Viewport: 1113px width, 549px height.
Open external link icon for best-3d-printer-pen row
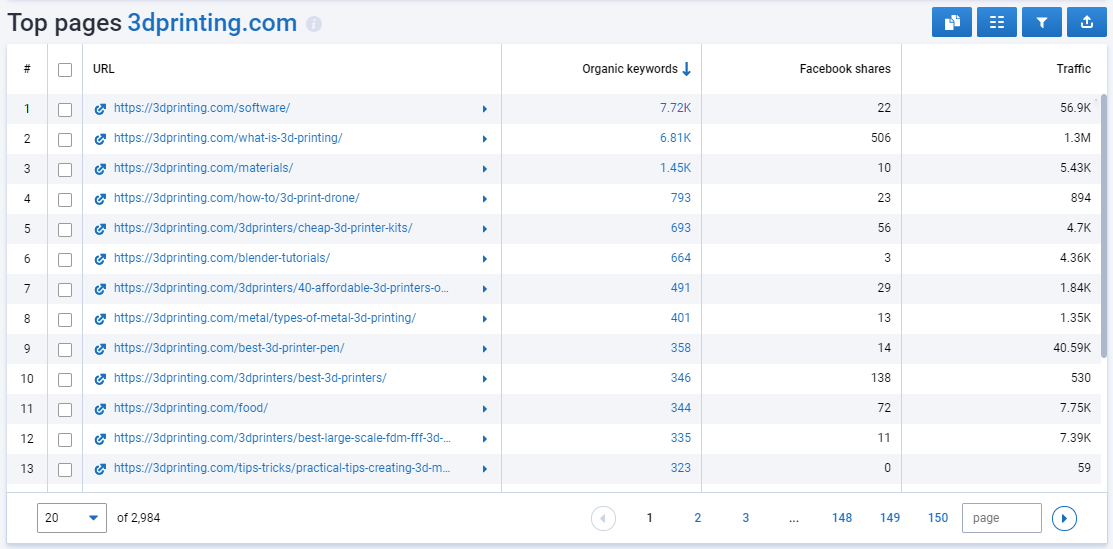click(100, 349)
